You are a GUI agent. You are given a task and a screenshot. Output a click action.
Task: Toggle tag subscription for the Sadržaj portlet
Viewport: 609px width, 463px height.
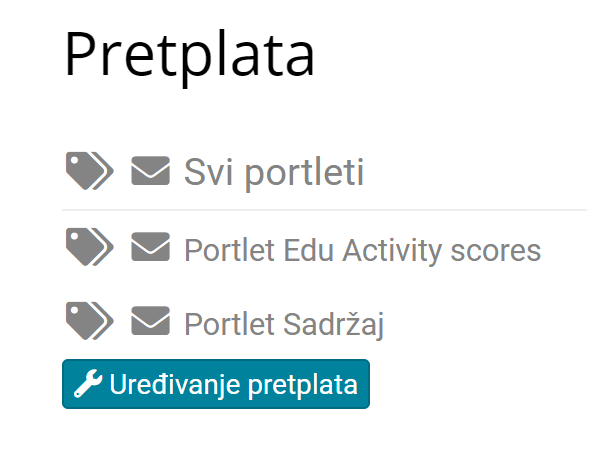click(90, 321)
